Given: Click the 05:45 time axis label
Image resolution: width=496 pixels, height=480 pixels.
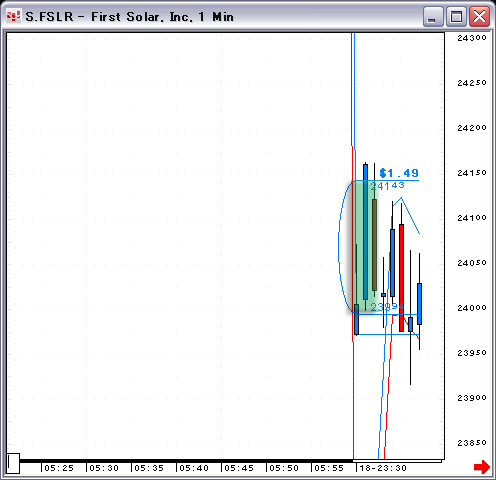Looking at the screenshot, I should (239, 468).
